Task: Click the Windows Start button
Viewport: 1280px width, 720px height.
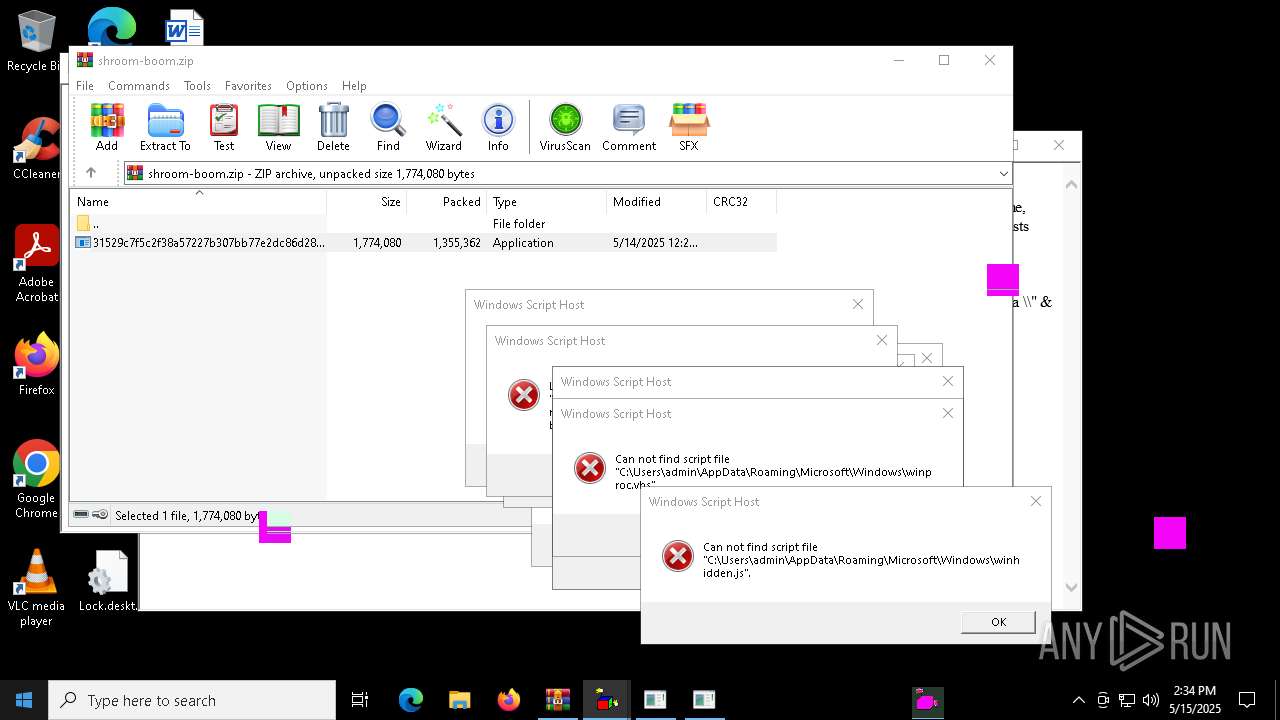Action: (x=24, y=700)
